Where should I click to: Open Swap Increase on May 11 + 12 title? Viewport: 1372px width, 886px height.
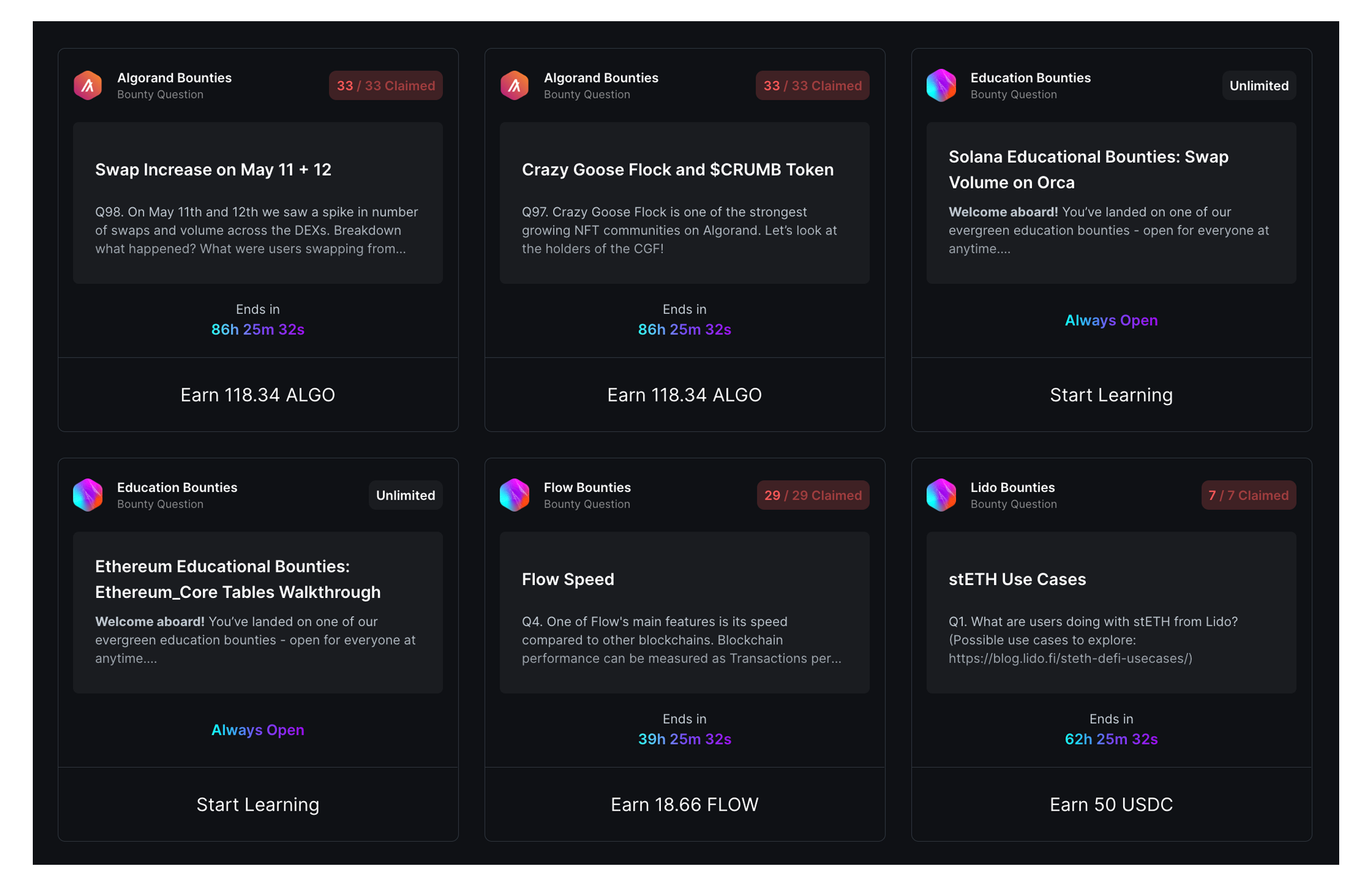(x=213, y=170)
